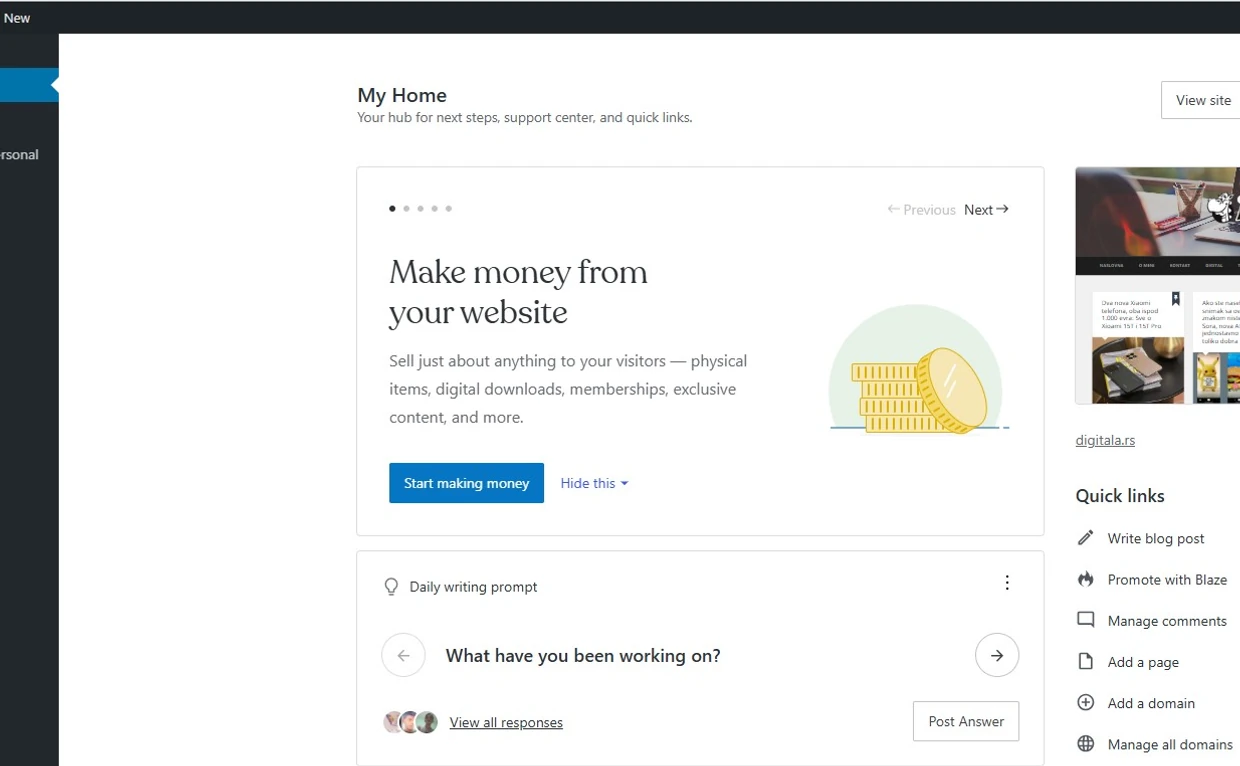Click the speech bubble Manage comments icon
This screenshot has height=766, width=1240.
click(1085, 620)
